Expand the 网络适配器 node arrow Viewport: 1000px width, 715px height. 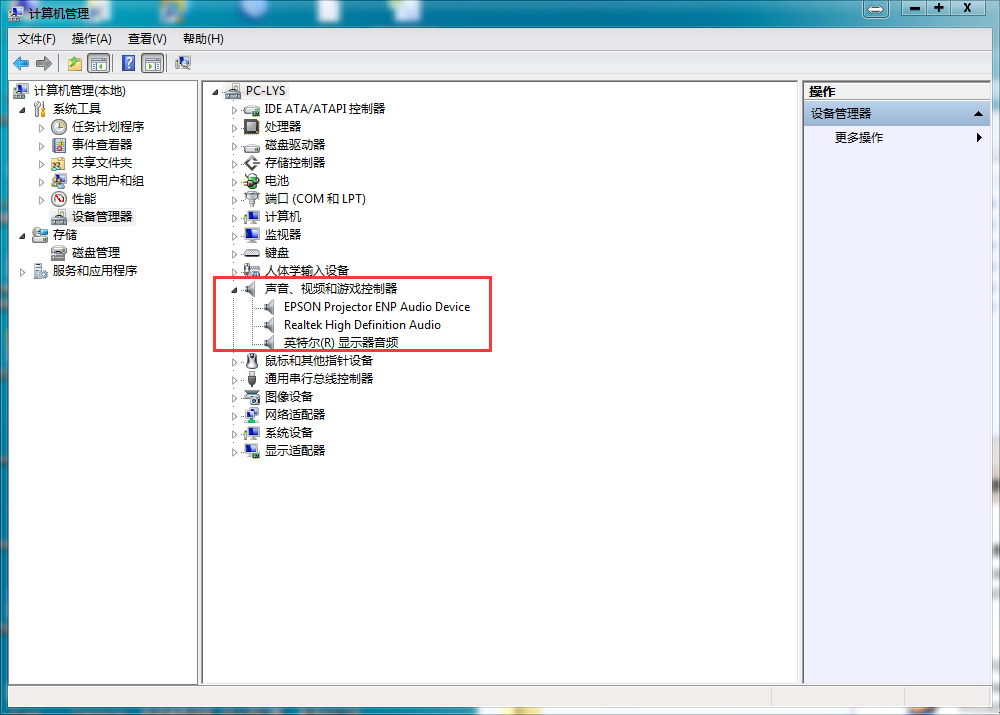click(x=234, y=416)
